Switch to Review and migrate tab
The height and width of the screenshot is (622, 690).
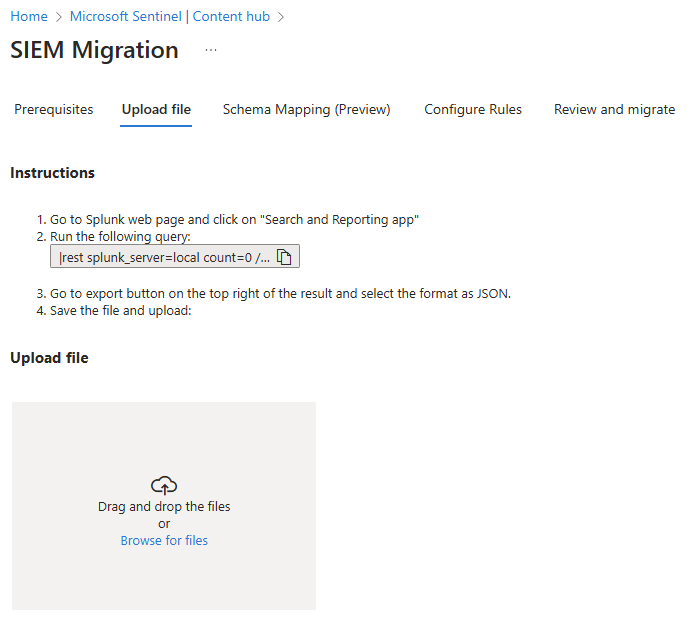(614, 109)
